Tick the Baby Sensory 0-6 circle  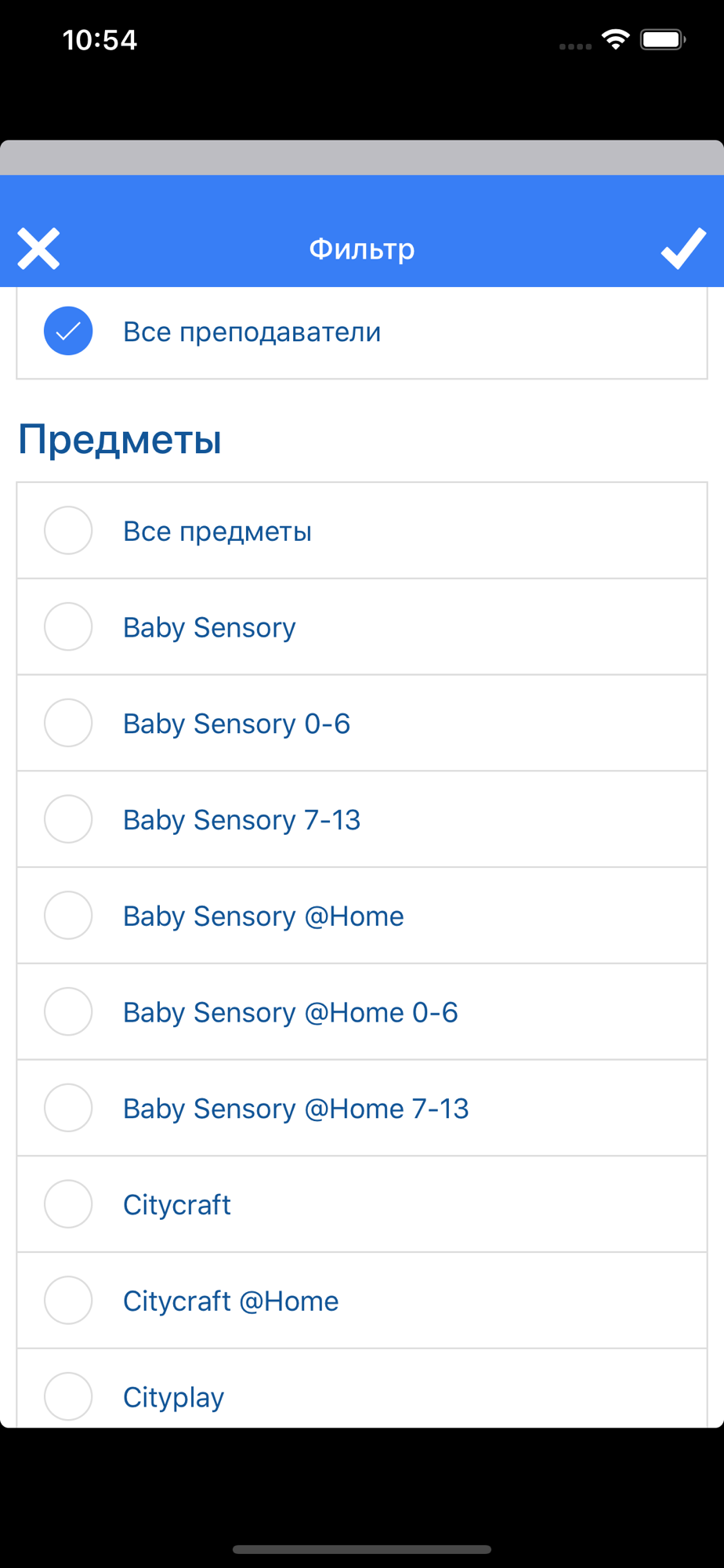(68, 723)
